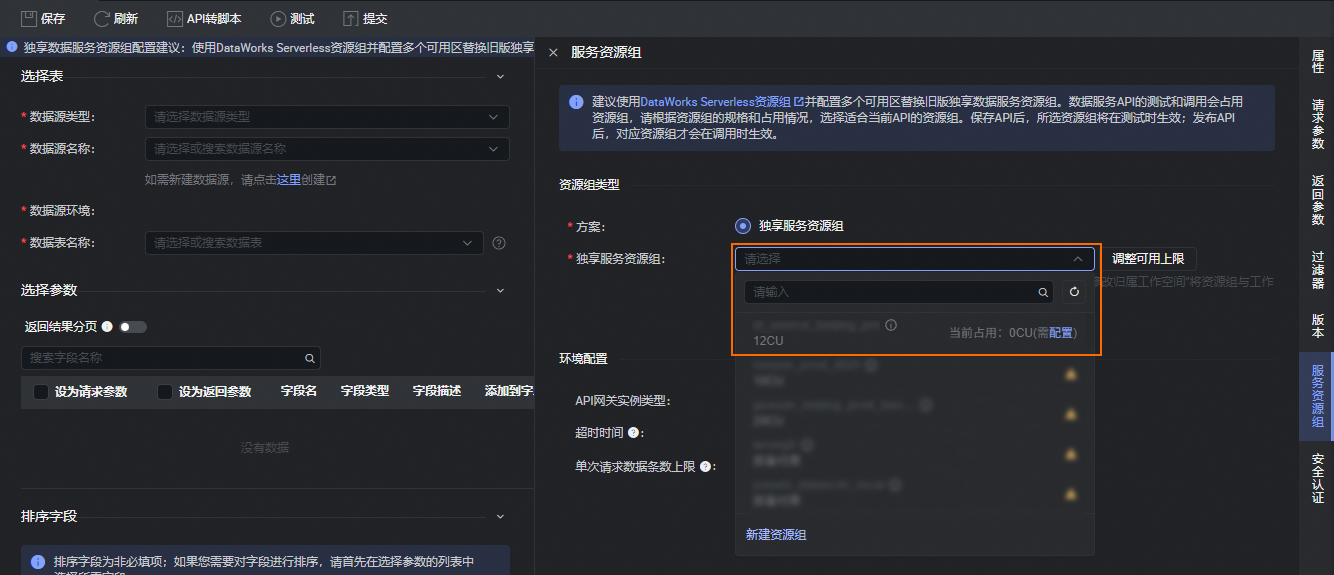
Task: Open the 数据表名称 dropdown
Action: tap(314, 243)
